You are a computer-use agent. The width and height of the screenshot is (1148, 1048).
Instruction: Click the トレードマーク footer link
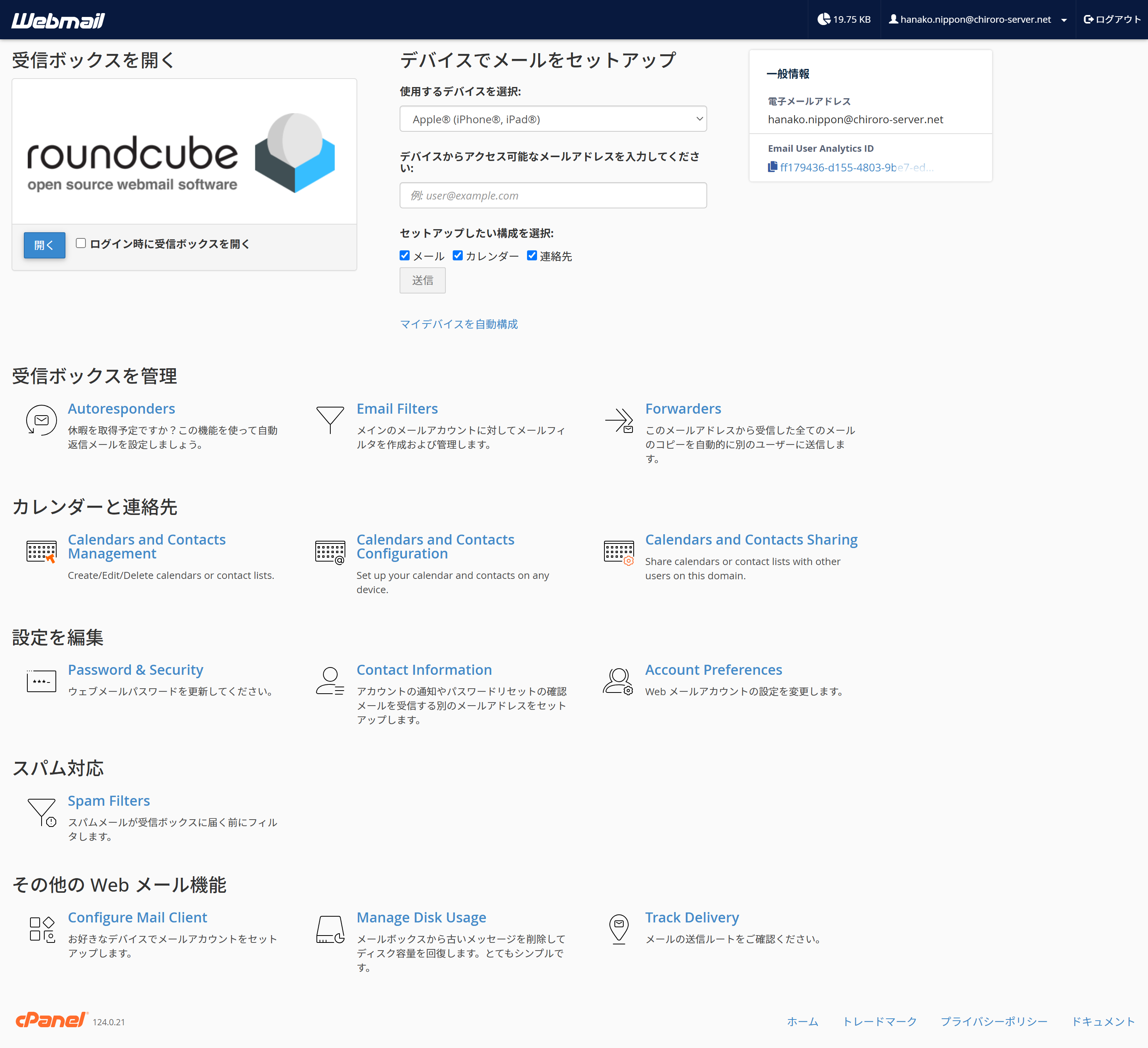click(880, 1021)
